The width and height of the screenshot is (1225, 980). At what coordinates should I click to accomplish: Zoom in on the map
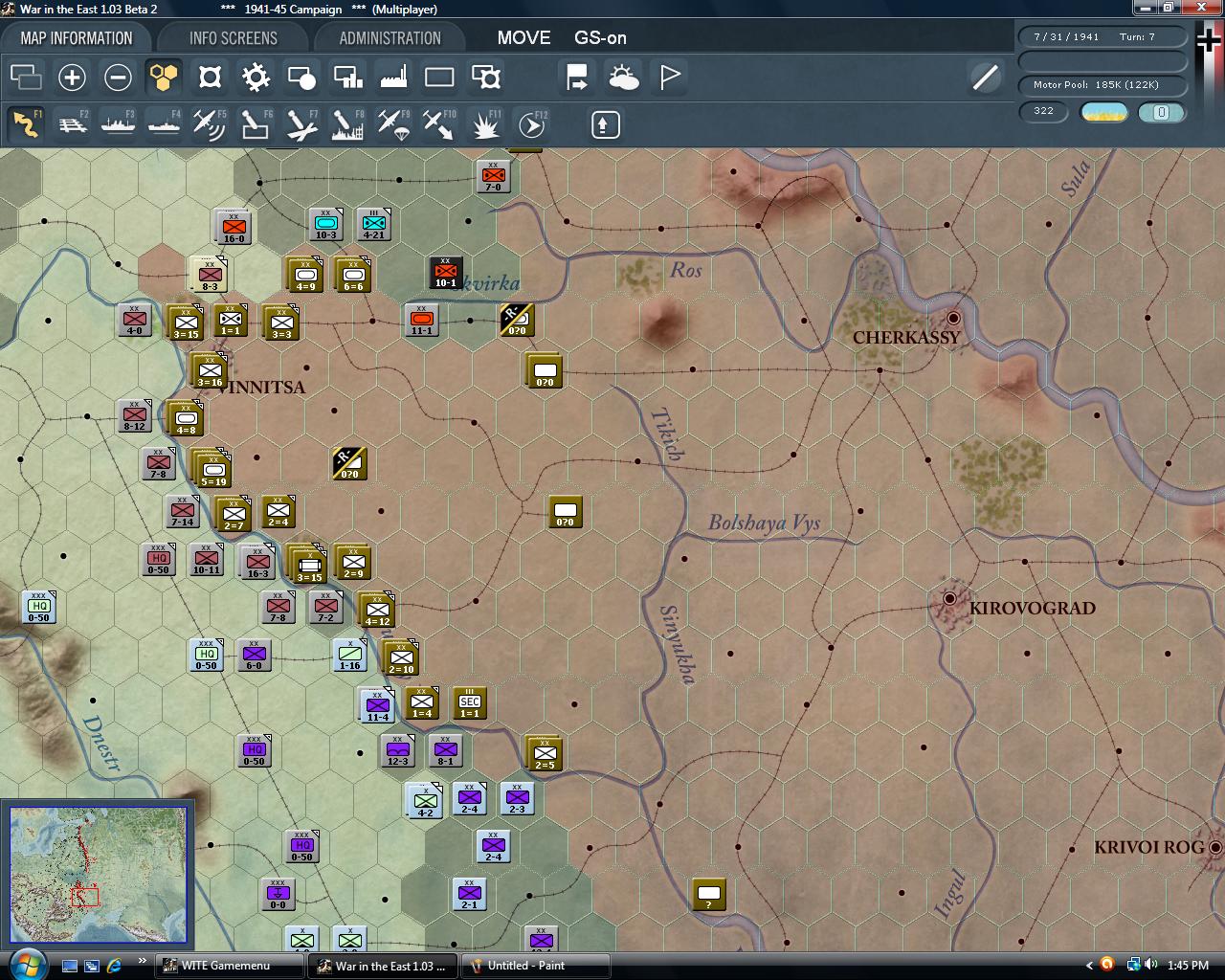pos(73,78)
